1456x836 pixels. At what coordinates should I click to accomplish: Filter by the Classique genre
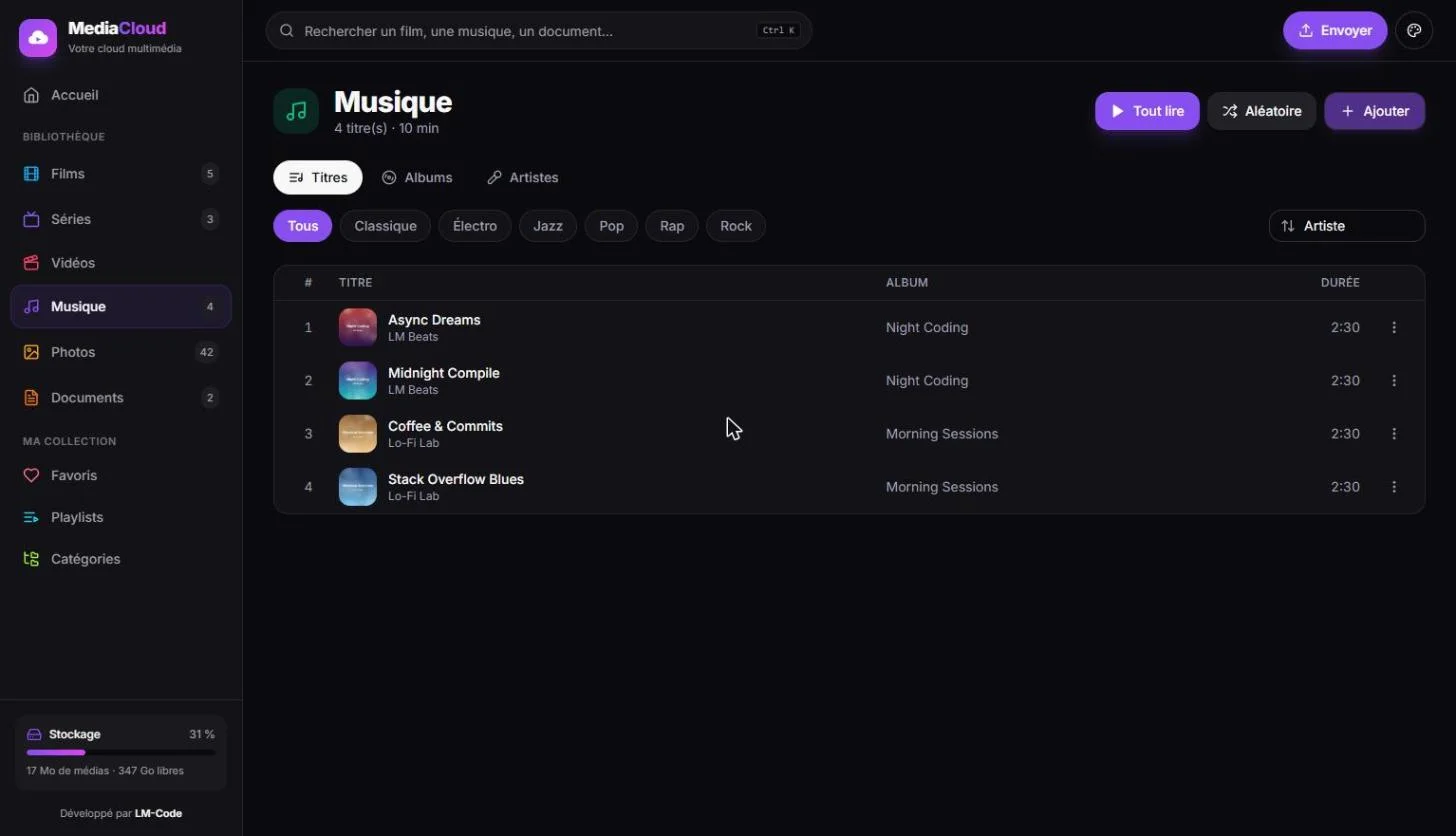click(385, 226)
